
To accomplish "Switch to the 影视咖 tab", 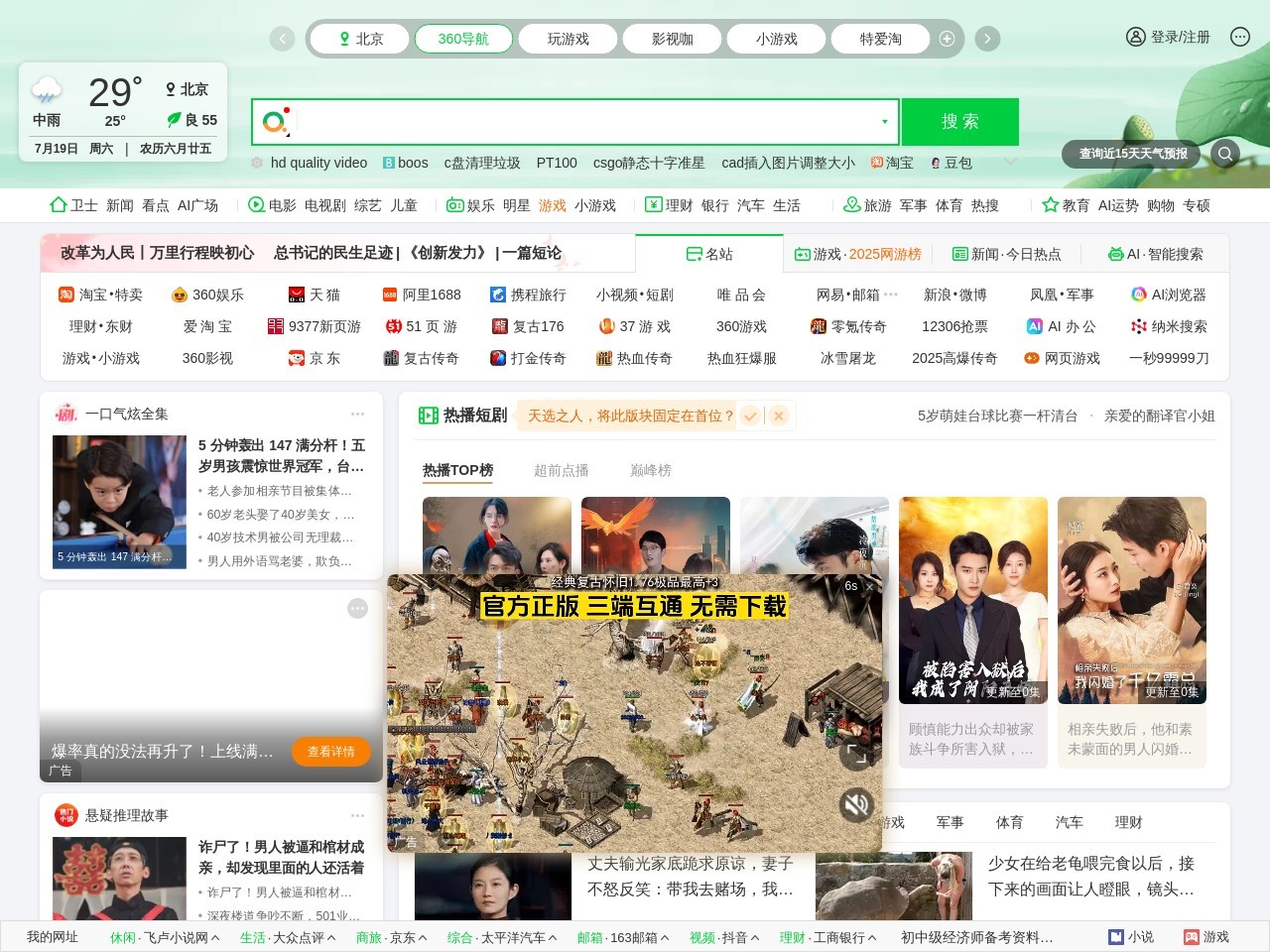I will pyautogui.click(x=672, y=39).
